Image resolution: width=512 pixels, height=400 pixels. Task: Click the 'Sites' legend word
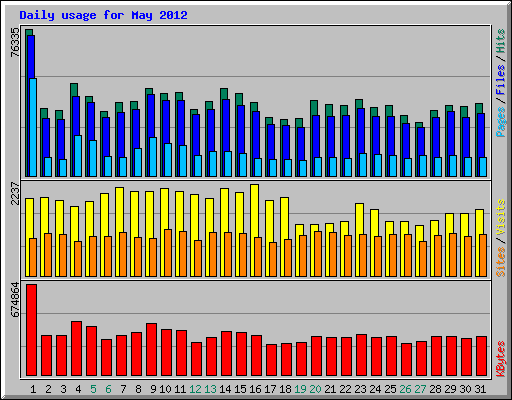coord(501,262)
